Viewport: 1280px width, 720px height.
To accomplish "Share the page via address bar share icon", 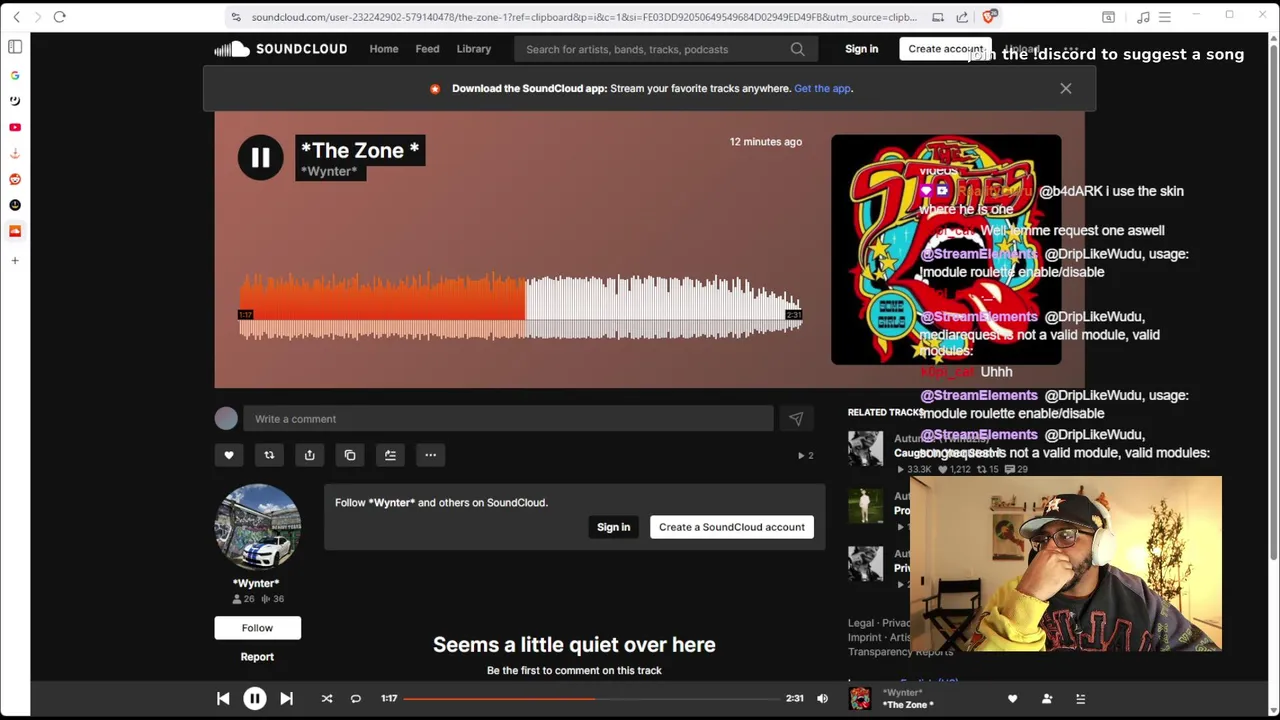I will (x=962, y=17).
